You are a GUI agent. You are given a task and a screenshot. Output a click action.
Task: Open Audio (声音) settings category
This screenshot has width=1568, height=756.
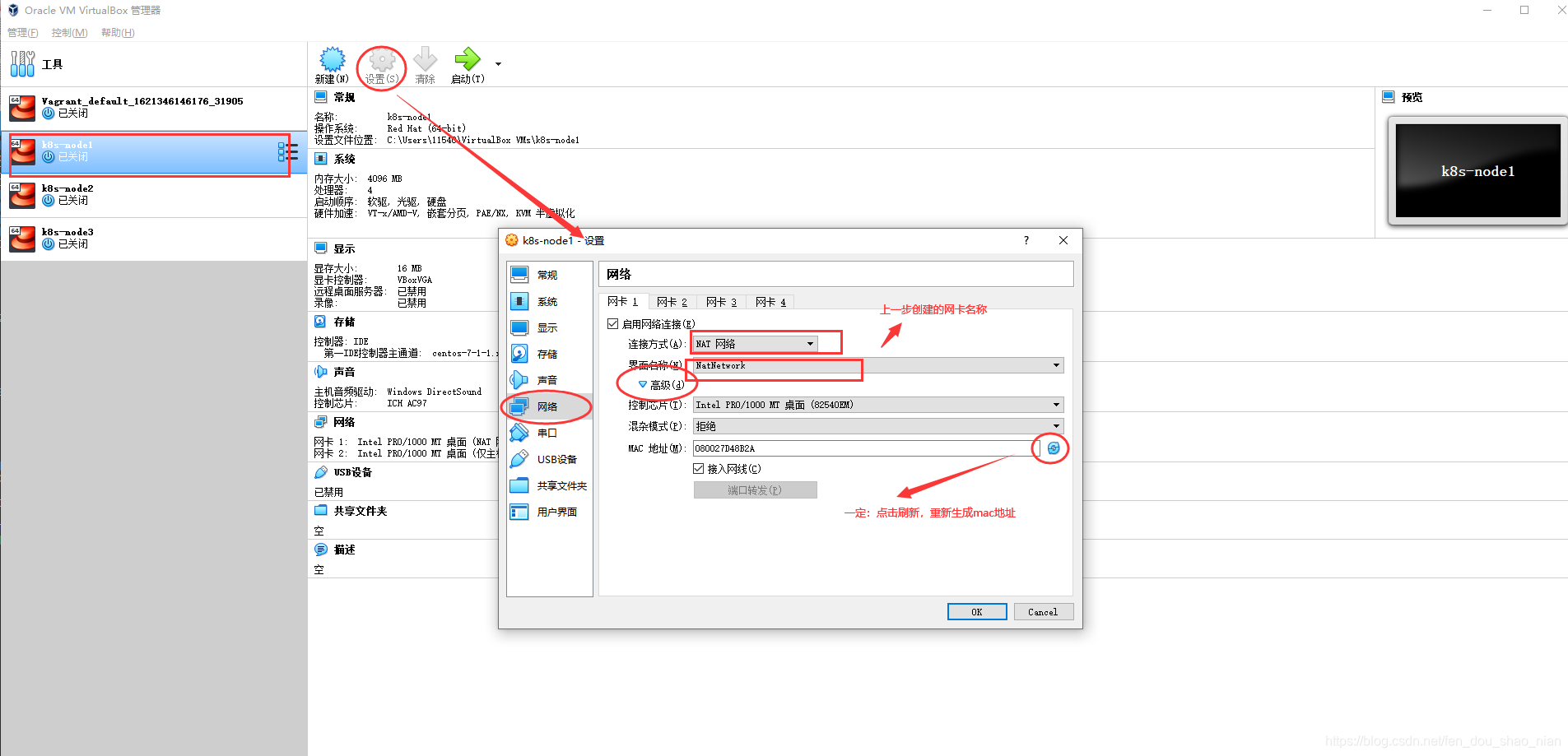coord(549,380)
